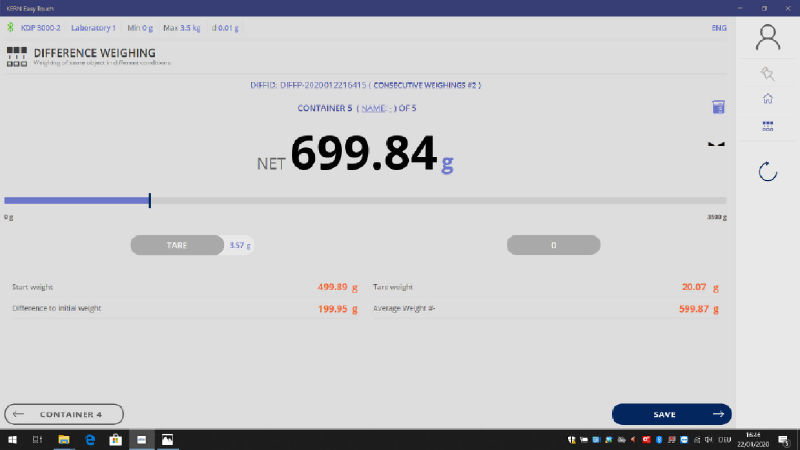Go back to CONTAINER 4
800x450 pixels.
click(64, 414)
